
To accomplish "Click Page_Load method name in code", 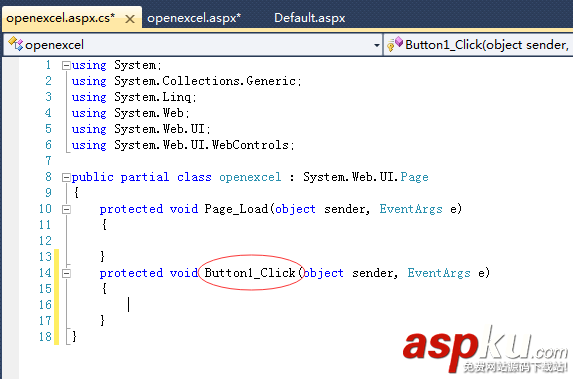I will [236, 209].
